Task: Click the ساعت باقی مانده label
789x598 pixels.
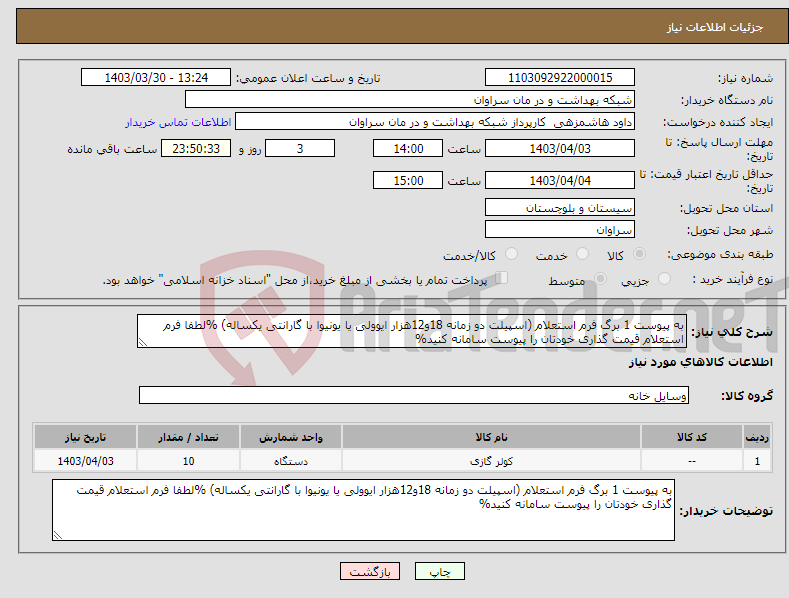Action: point(112,149)
